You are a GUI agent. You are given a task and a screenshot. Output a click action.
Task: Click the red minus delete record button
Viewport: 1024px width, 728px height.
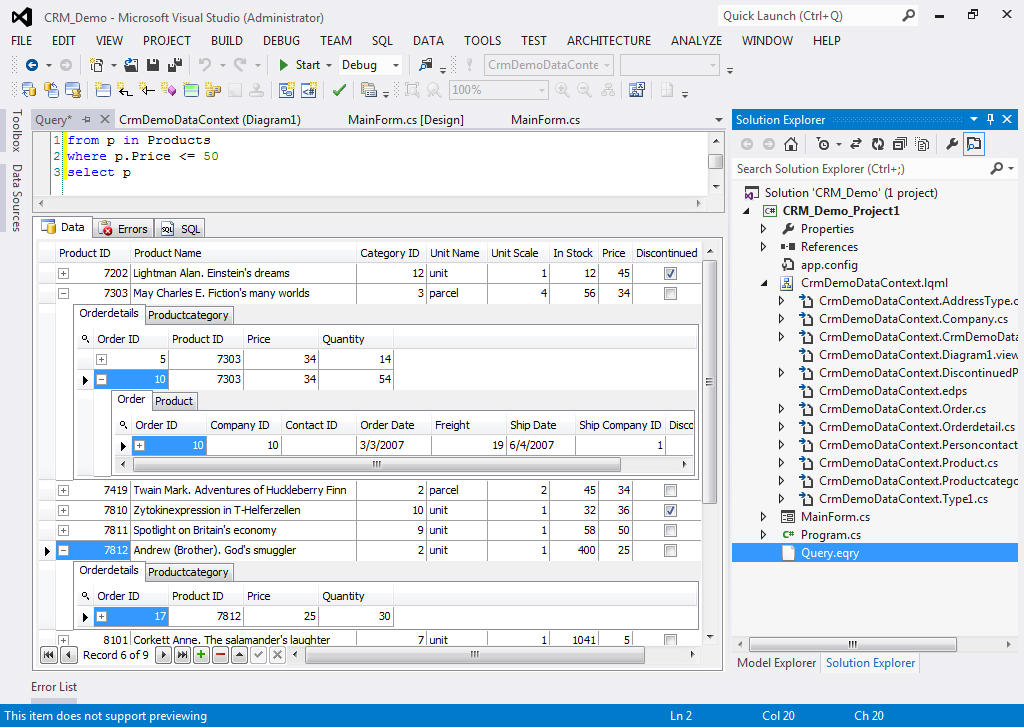pos(220,655)
